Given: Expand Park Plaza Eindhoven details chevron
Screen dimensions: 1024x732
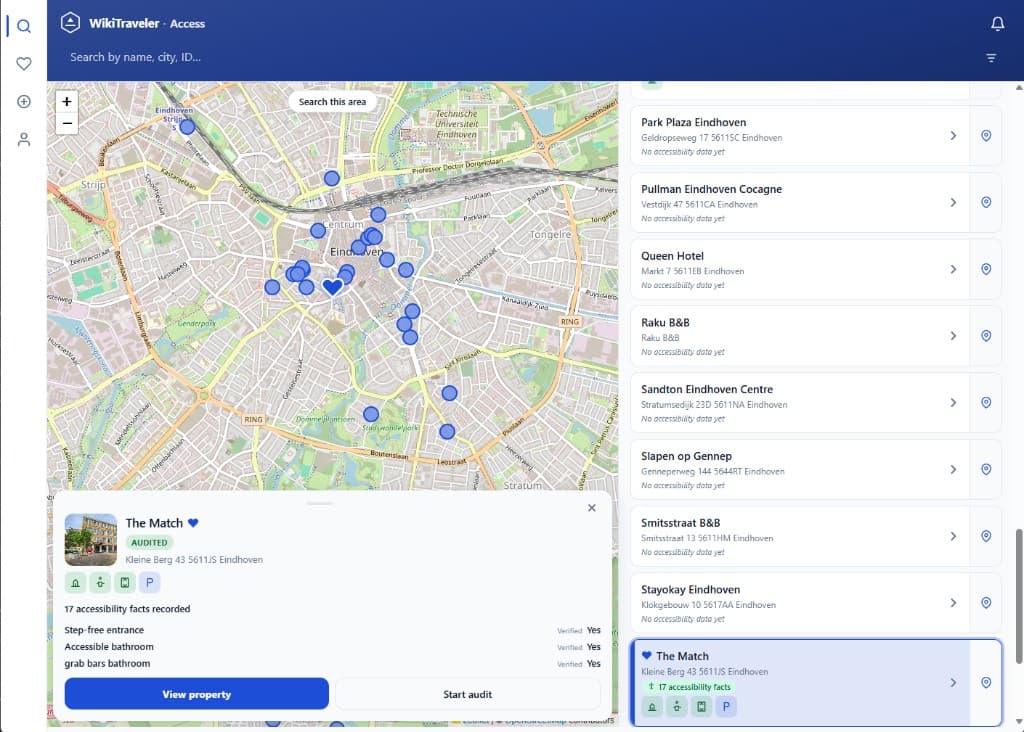Looking at the screenshot, I should [x=953, y=136].
